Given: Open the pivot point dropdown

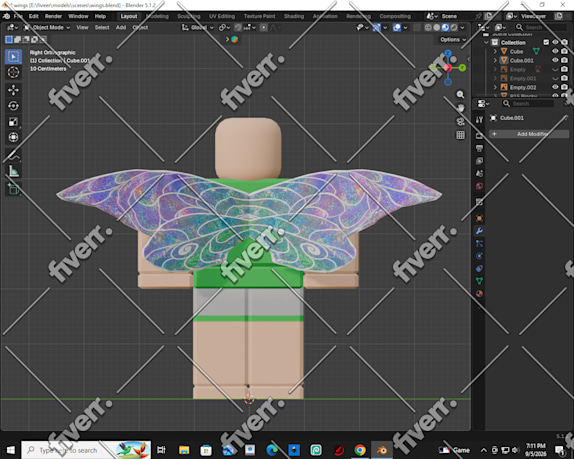Looking at the screenshot, I should [224, 27].
